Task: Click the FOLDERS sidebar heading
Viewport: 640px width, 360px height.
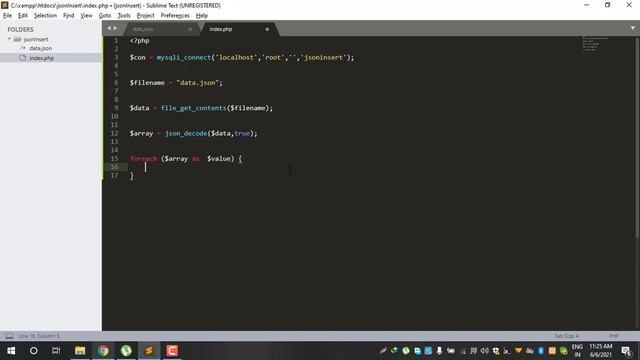Action: coord(20,29)
